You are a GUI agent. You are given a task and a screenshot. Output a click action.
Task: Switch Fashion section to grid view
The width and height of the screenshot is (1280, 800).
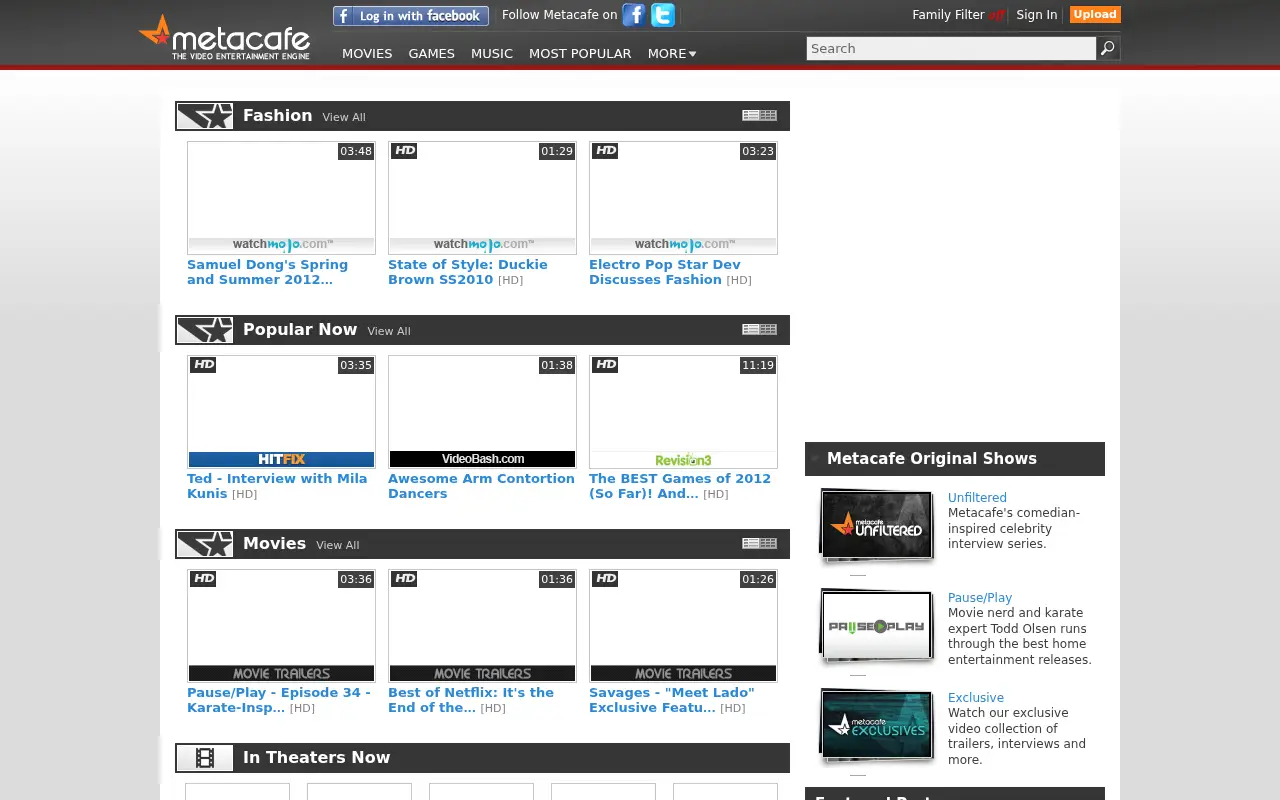[x=768, y=115]
